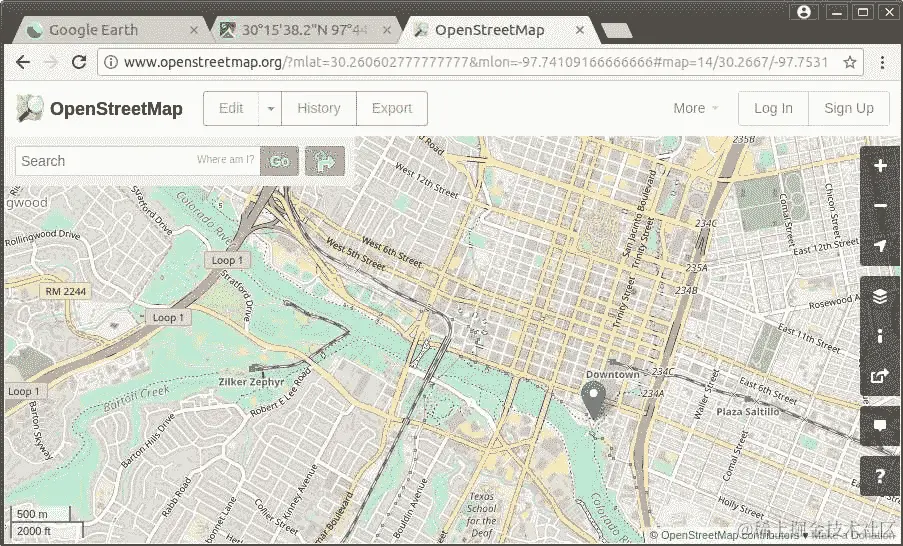Click the OpenStreetMap contributors link
The width and height of the screenshot is (903, 546).
(730, 535)
